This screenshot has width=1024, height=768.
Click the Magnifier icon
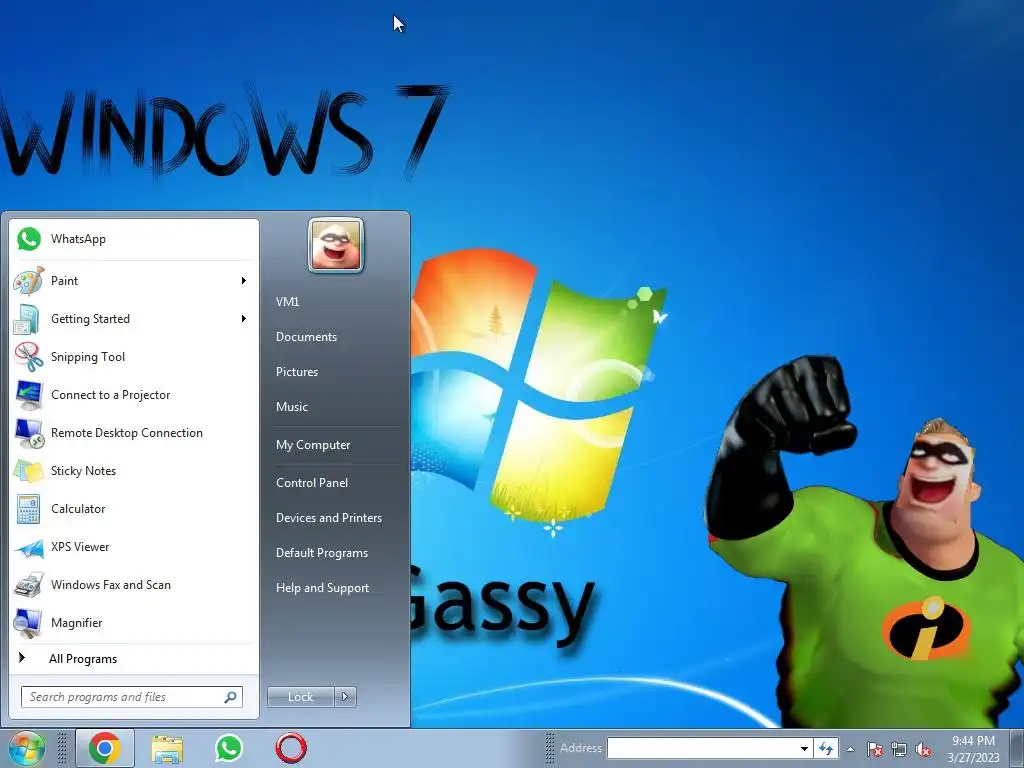(x=29, y=623)
